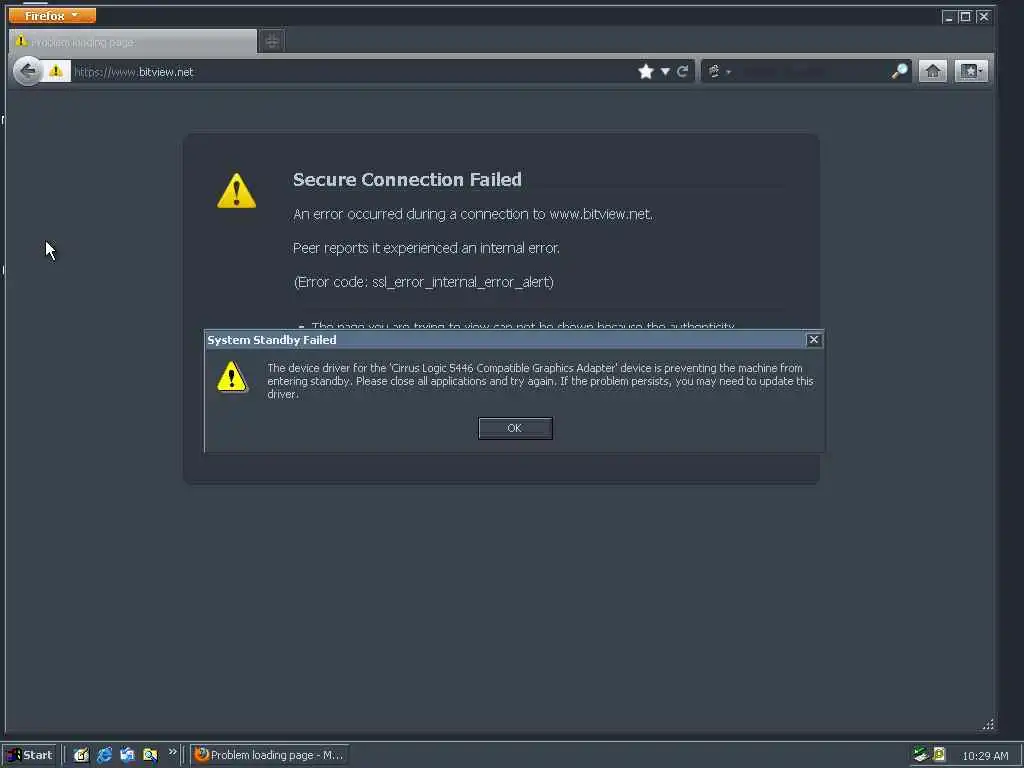1024x768 pixels.
Task: Launch Outlook Express from quick launch
Action: click(x=127, y=755)
